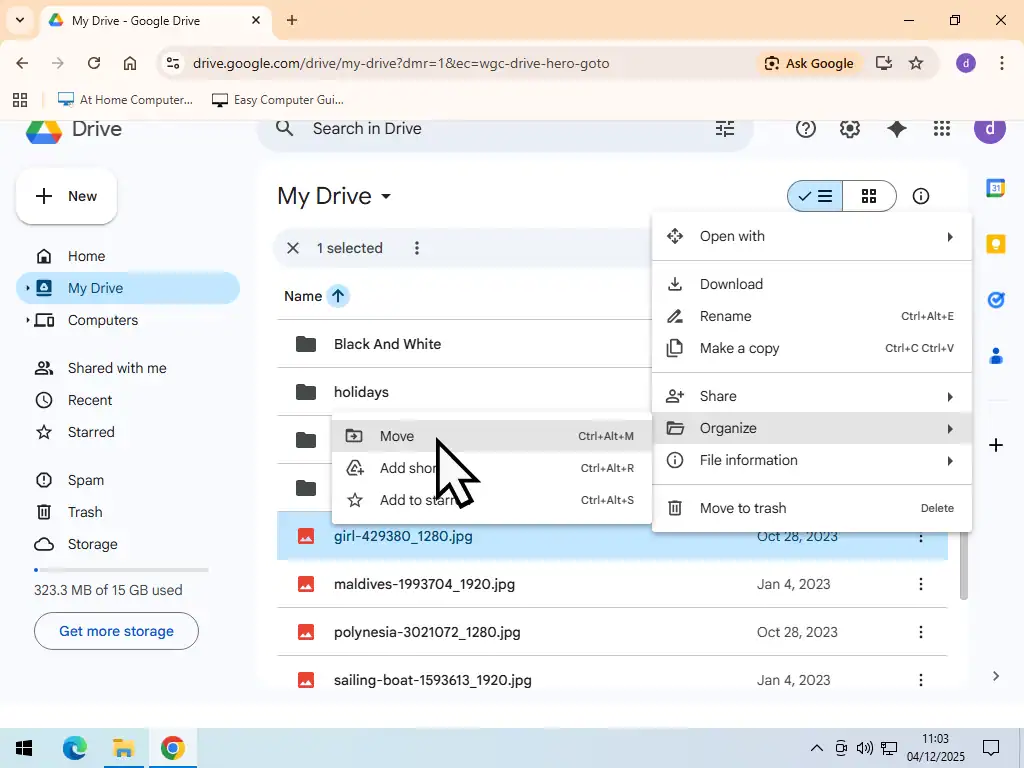Select list view layout
1024x768 pixels.
point(815,196)
